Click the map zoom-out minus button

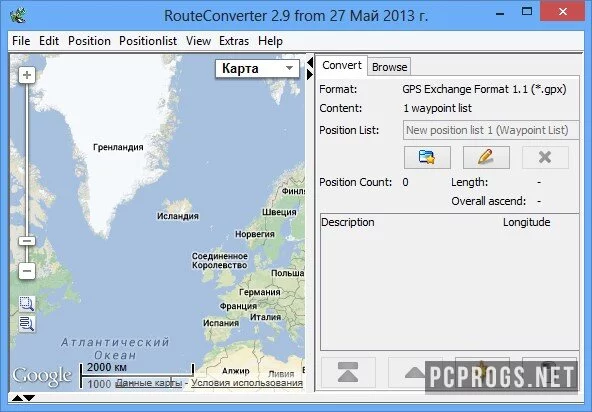point(27,271)
